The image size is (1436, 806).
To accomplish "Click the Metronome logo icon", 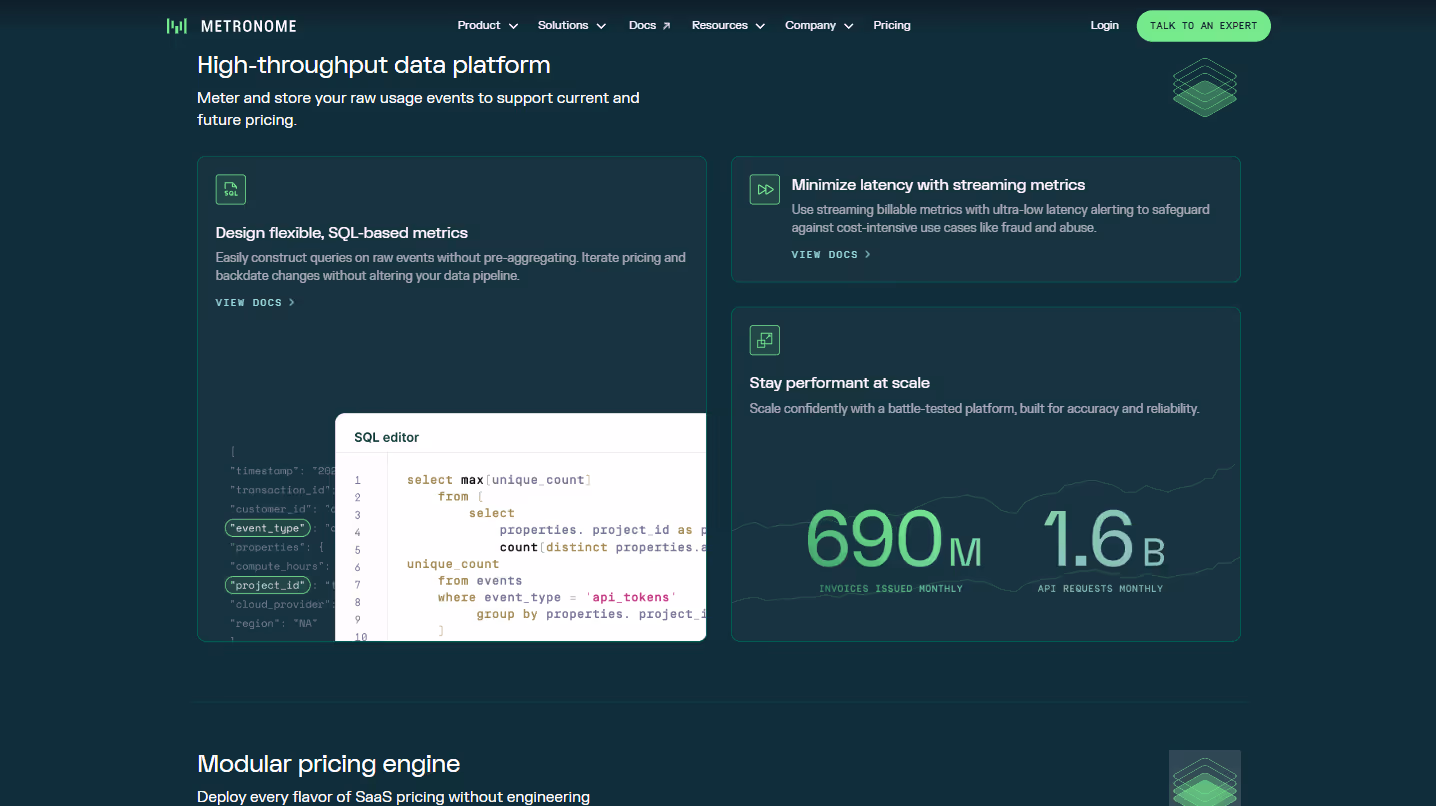I will [x=177, y=26].
